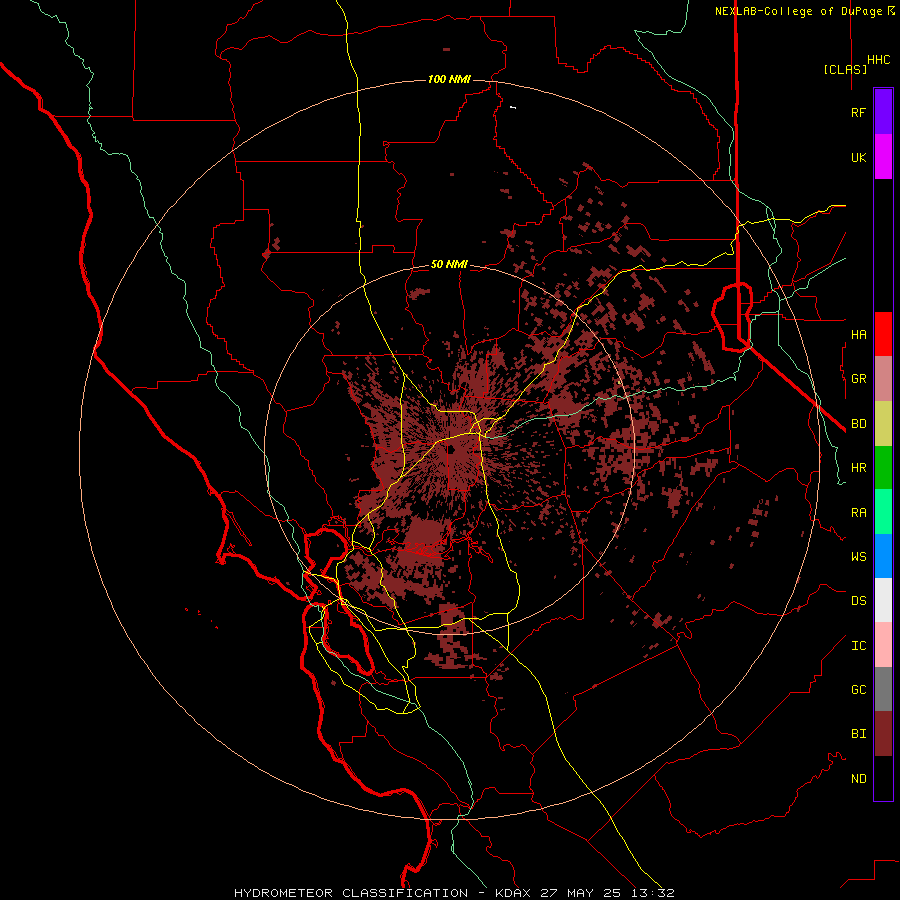Click the "50 NMI" range ring label

pyautogui.click(x=449, y=265)
